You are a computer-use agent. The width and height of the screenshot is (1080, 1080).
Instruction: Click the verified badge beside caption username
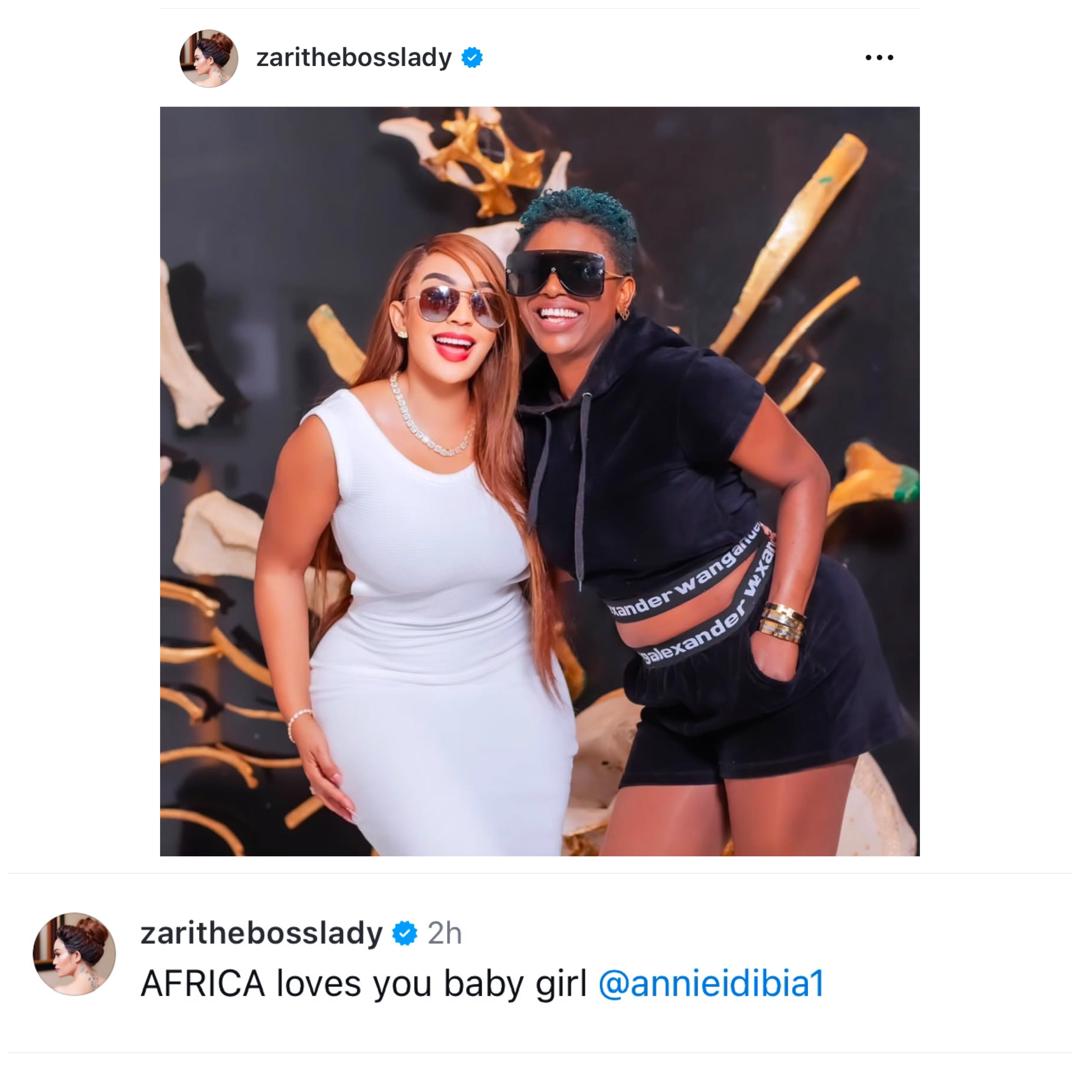tap(404, 933)
